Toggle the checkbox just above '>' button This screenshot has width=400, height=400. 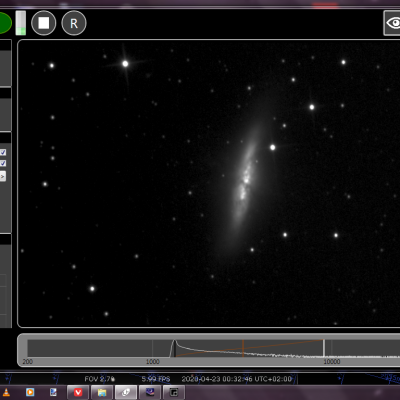click(3, 163)
